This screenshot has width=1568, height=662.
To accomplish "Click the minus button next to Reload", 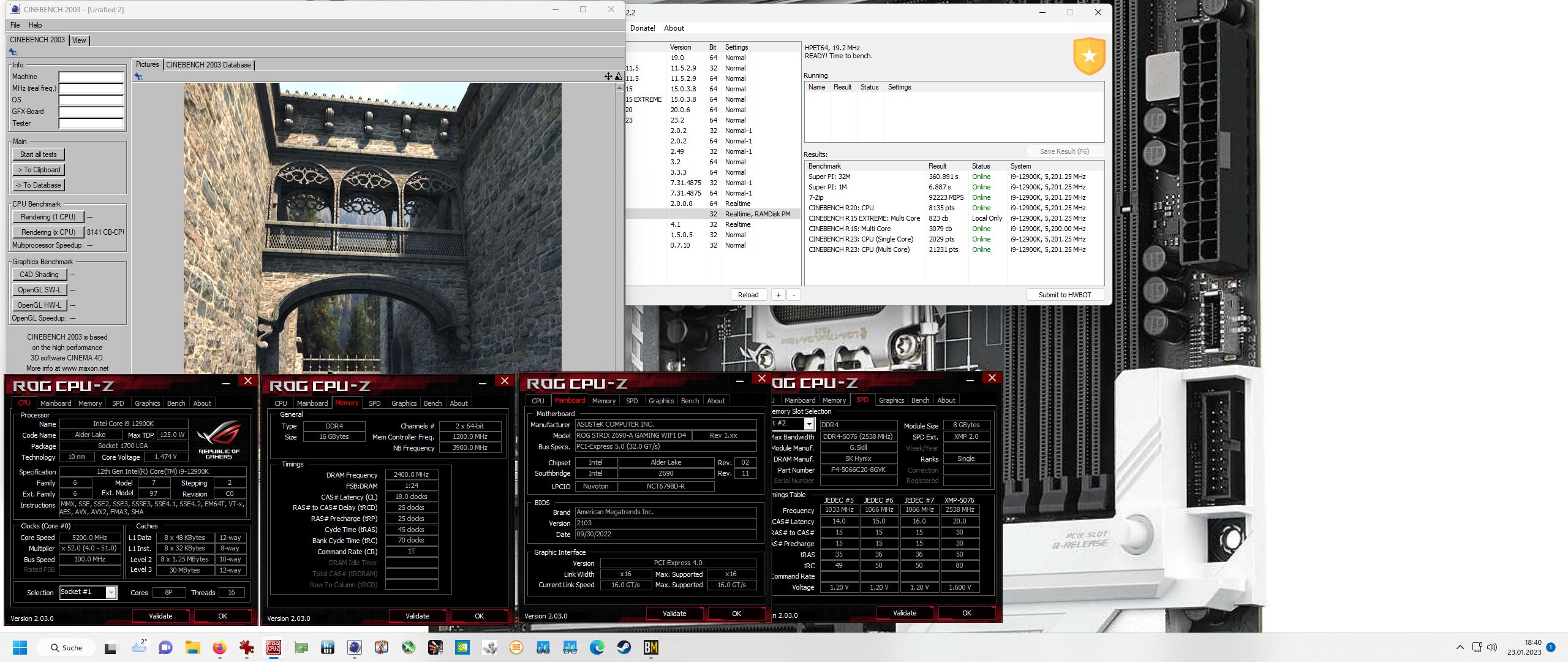I will coord(794,295).
